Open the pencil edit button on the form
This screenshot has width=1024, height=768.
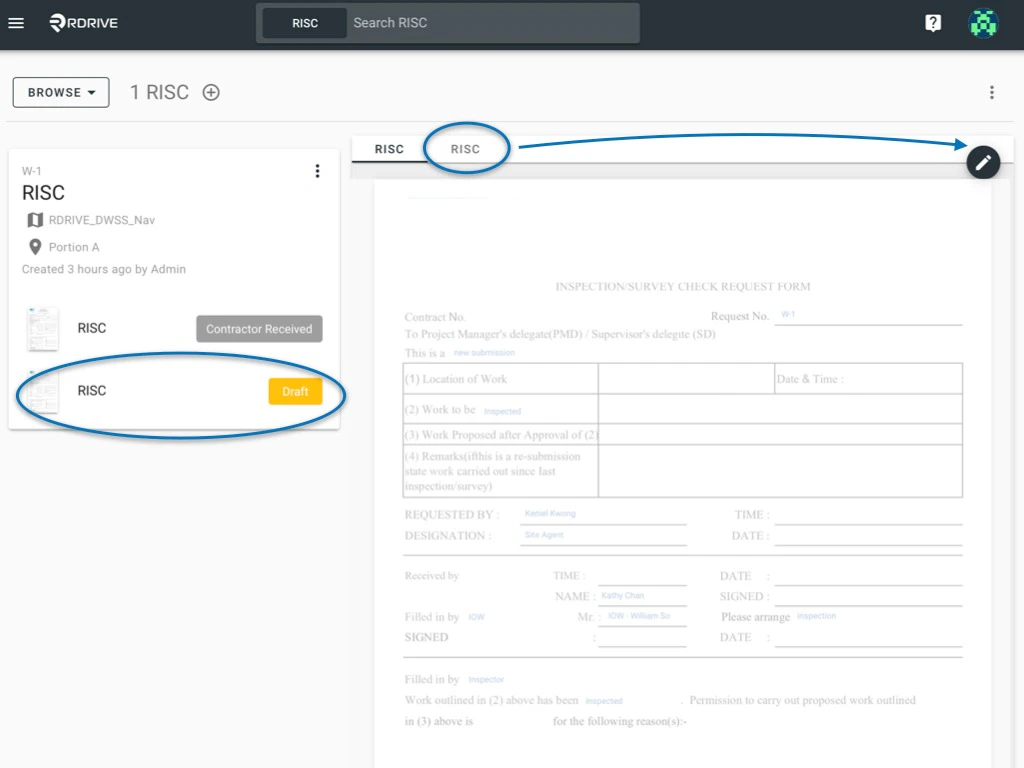pos(983,162)
